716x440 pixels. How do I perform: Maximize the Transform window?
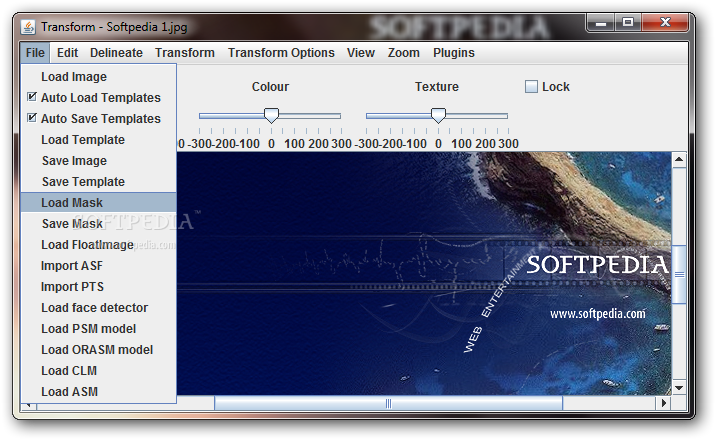tap(628, 23)
